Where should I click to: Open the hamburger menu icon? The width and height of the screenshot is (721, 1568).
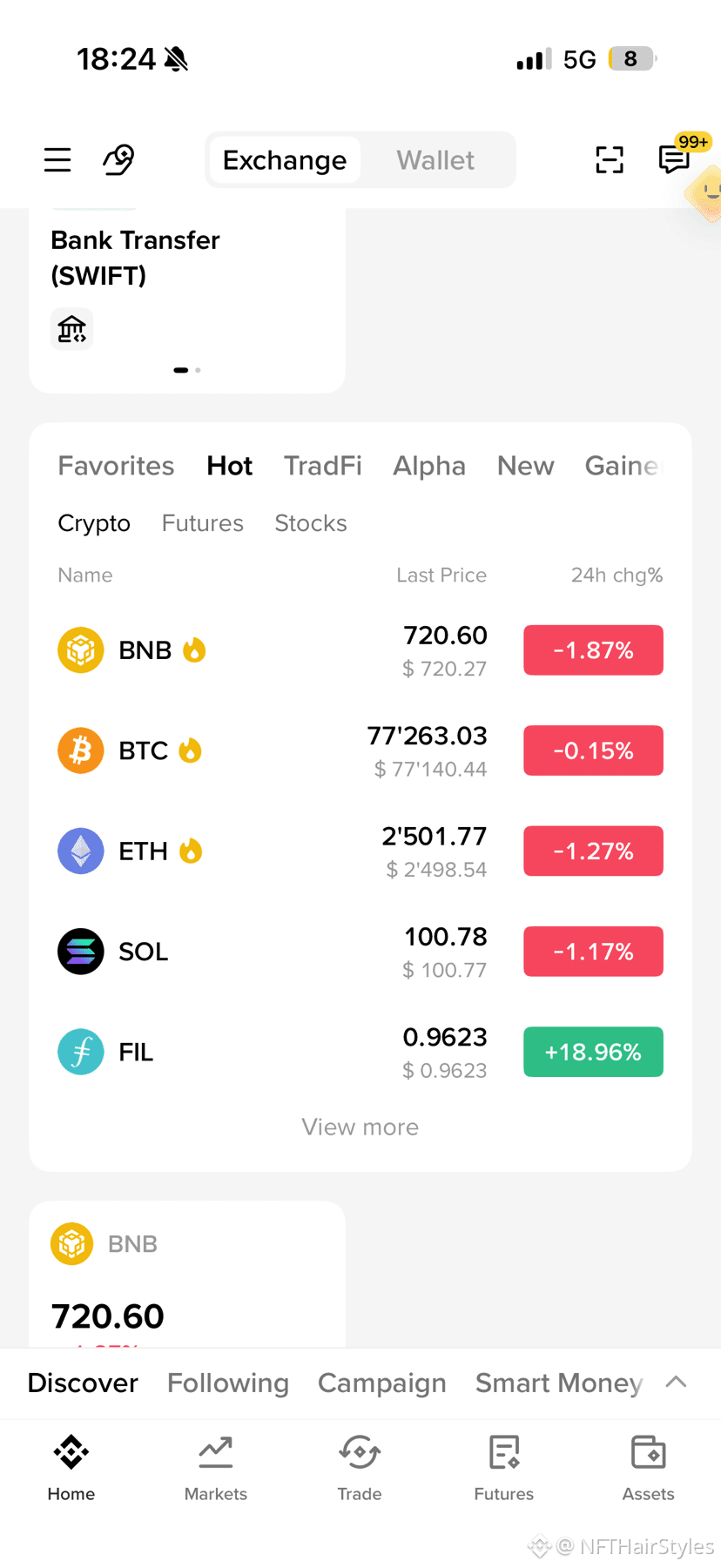(x=57, y=160)
